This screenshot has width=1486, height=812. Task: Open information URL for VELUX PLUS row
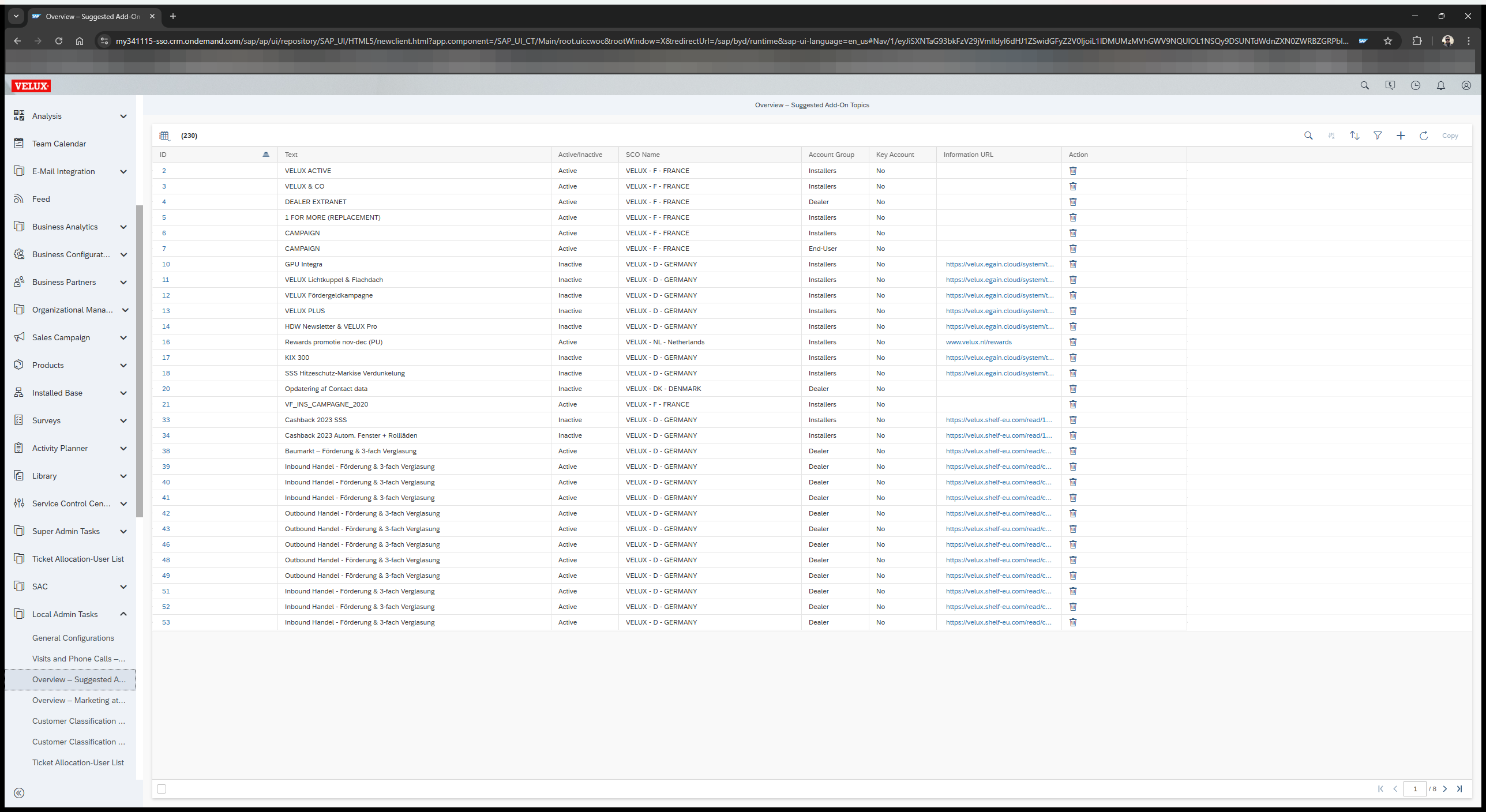1000,311
